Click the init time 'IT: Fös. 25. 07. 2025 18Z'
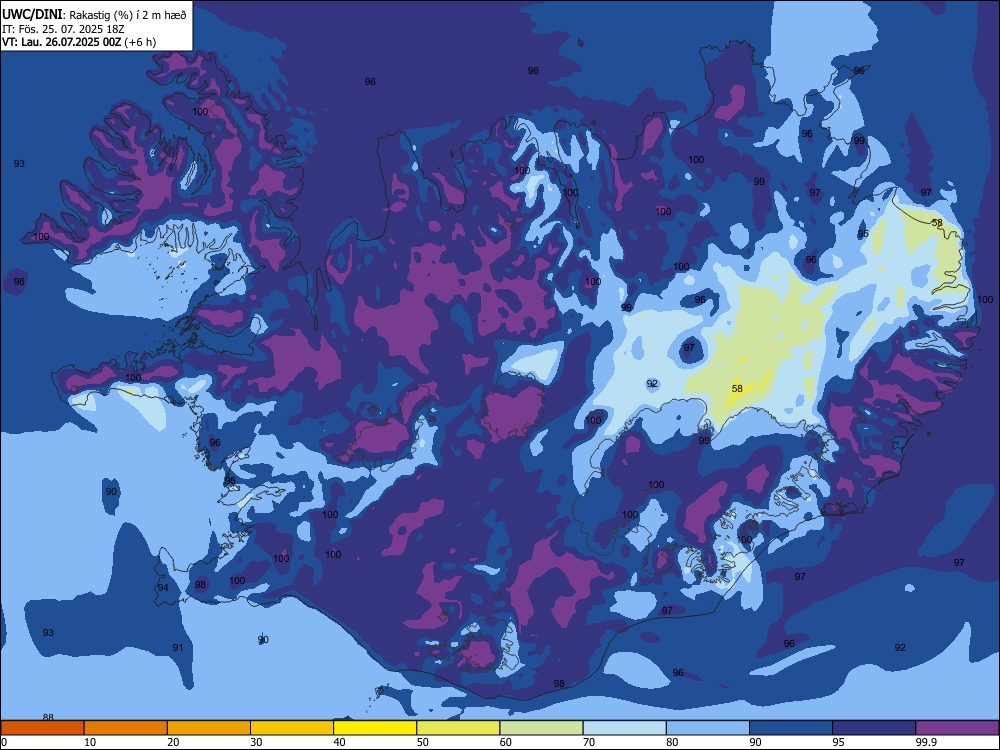The width and height of the screenshot is (1000, 750). [62, 29]
